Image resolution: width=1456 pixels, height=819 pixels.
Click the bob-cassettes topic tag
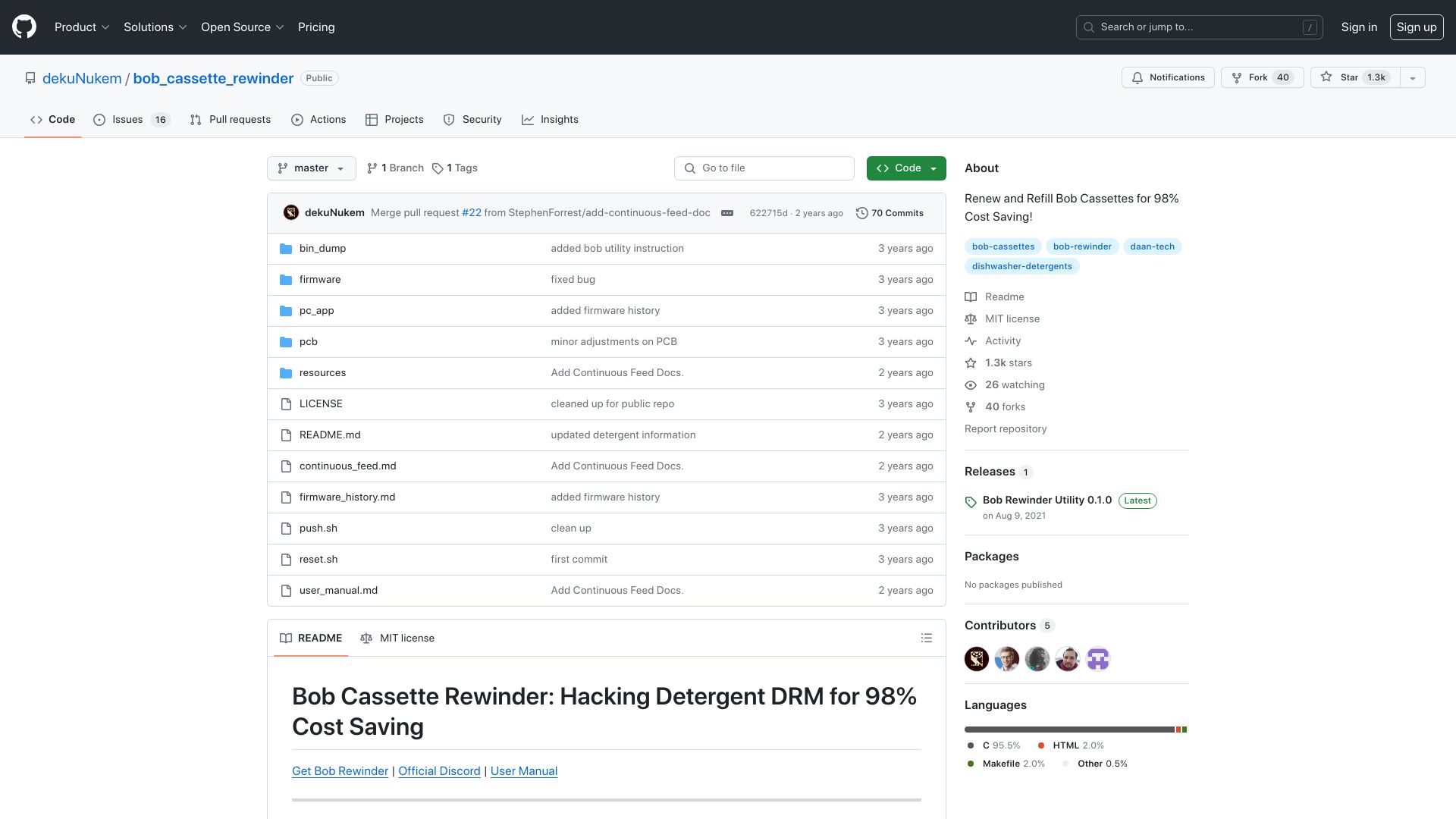point(1003,247)
